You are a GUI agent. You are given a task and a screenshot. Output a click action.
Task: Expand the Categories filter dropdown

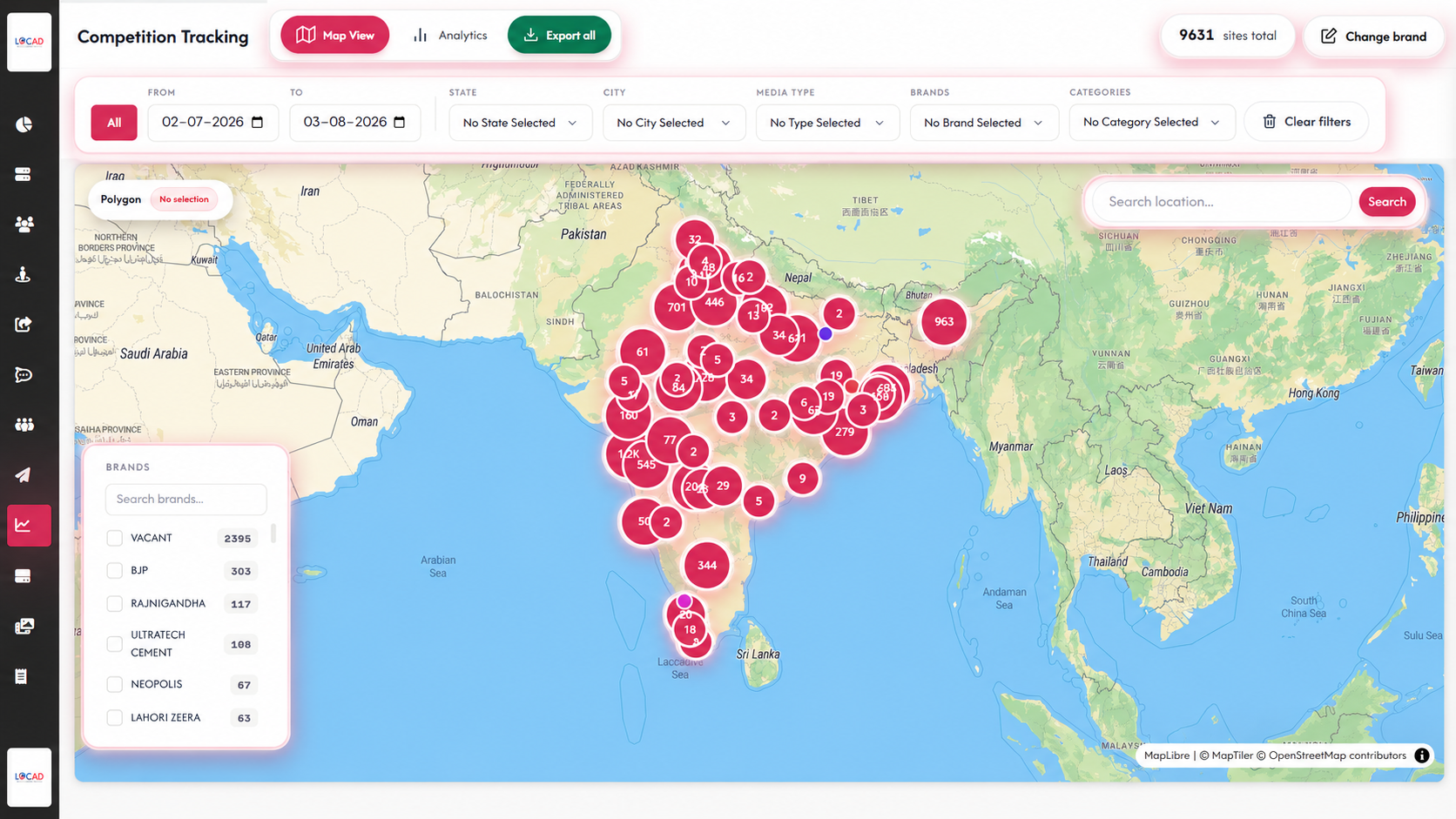click(x=1152, y=122)
